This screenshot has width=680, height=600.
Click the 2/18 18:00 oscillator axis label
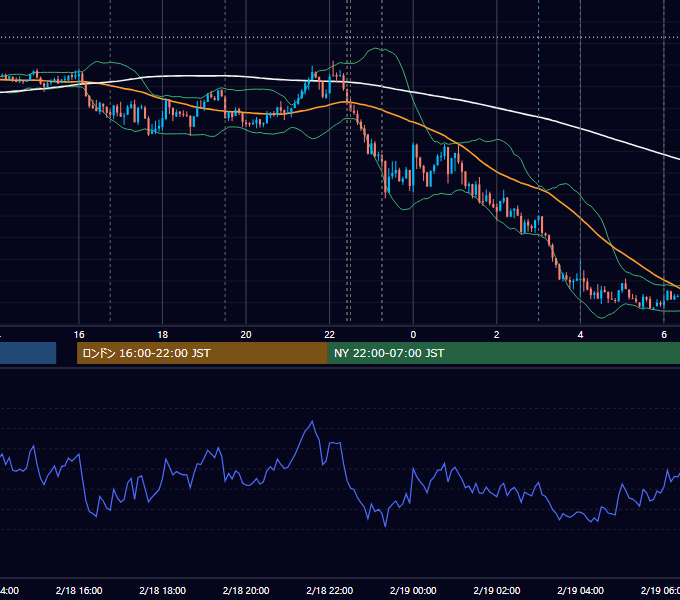click(163, 590)
